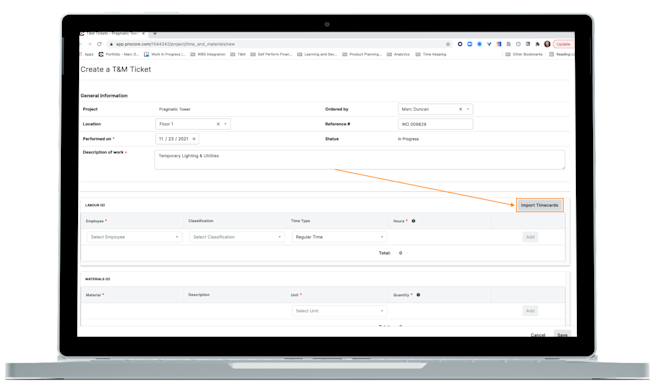Open the WBS Integration bookmarks folder
658x386 pixels.
[208, 55]
